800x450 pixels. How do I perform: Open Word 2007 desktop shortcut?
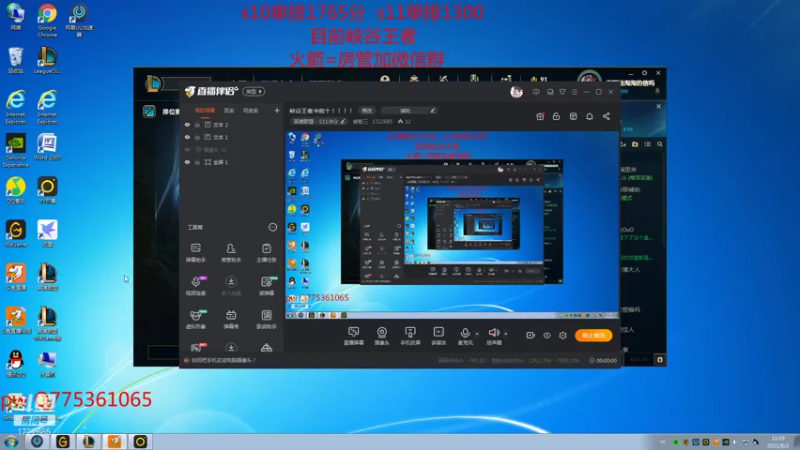47,148
